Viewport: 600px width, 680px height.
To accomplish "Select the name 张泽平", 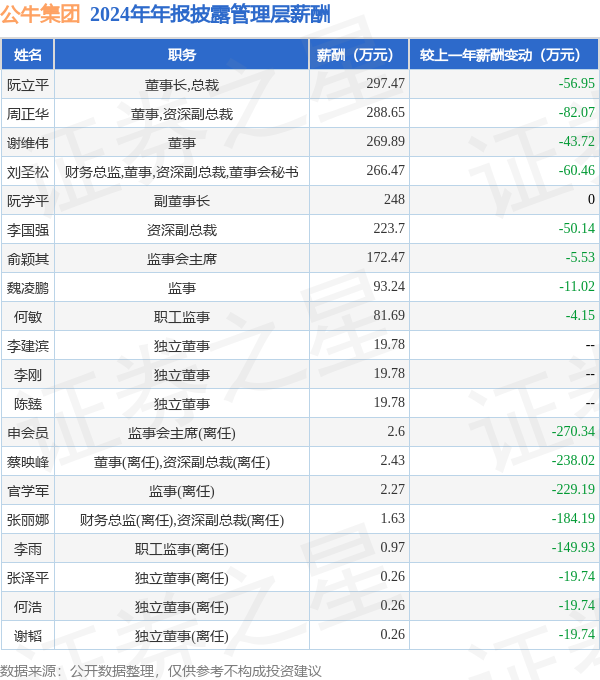I will [x=28, y=578].
